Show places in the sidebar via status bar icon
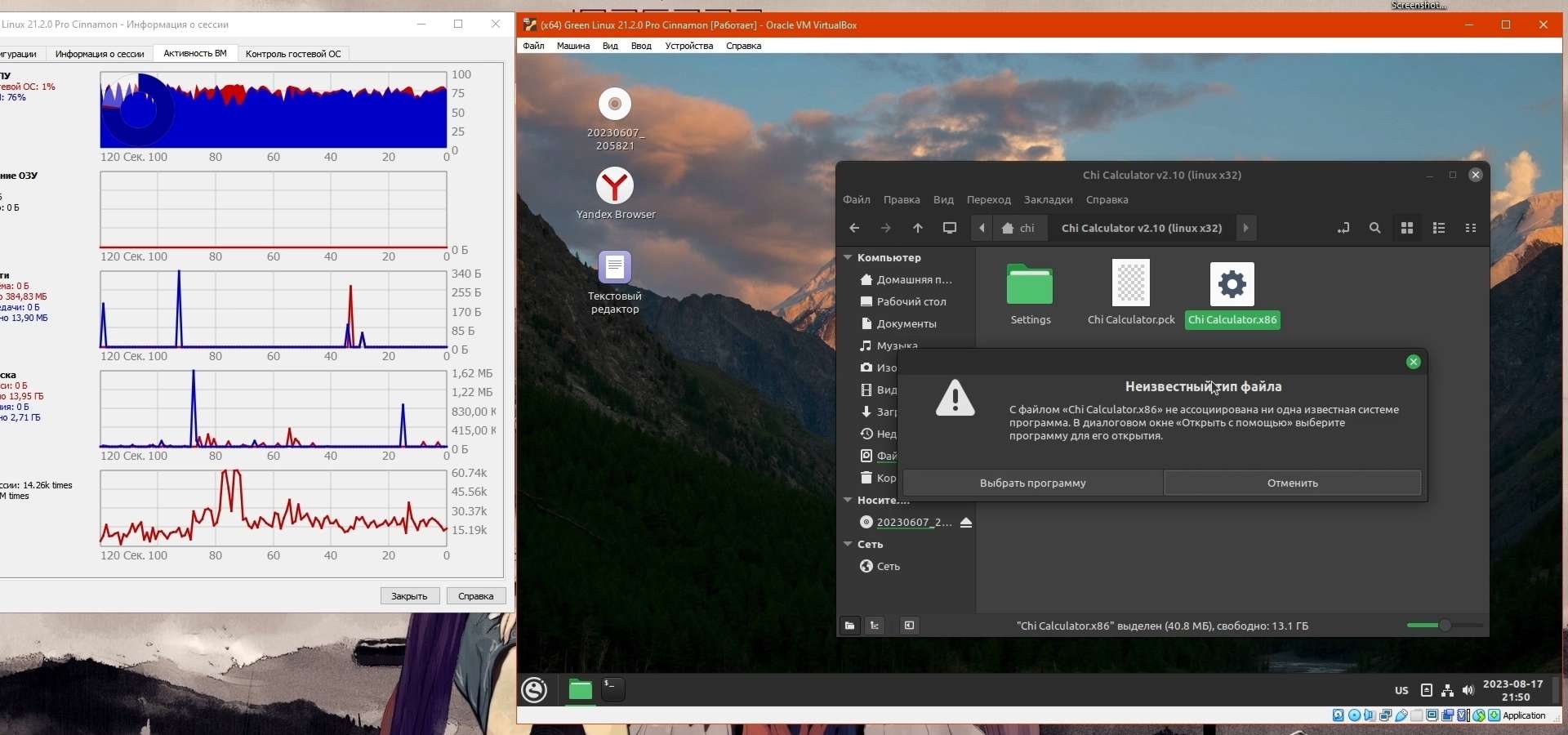Viewport: 1568px width, 735px height. 850,626
